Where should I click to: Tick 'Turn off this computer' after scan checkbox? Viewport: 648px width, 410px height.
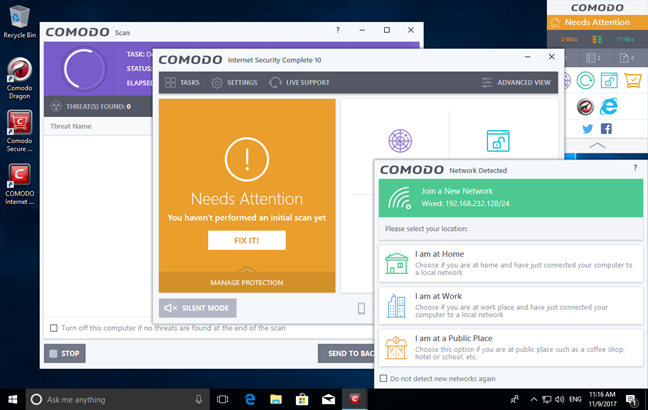[x=54, y=328]
